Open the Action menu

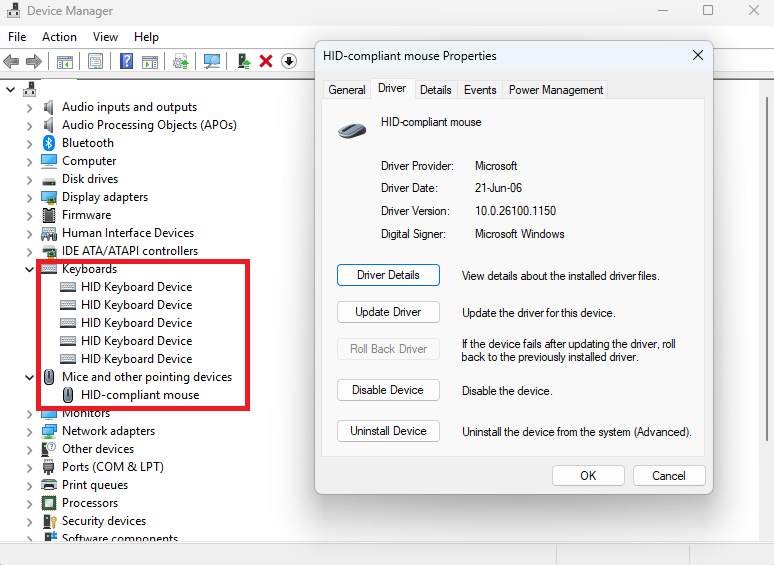click(x=59, y=37)
